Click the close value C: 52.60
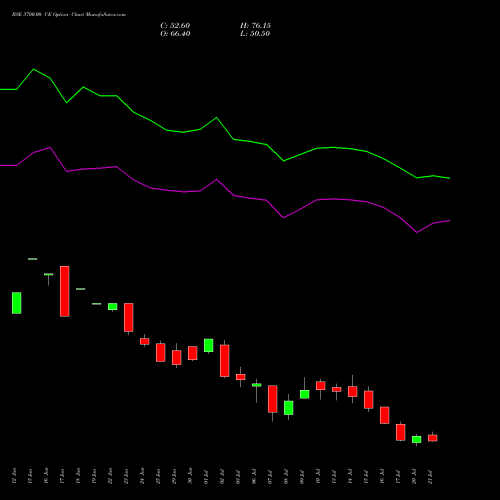Screen dimensions: 500x500 pyautogui.click(x=175, y=26)
